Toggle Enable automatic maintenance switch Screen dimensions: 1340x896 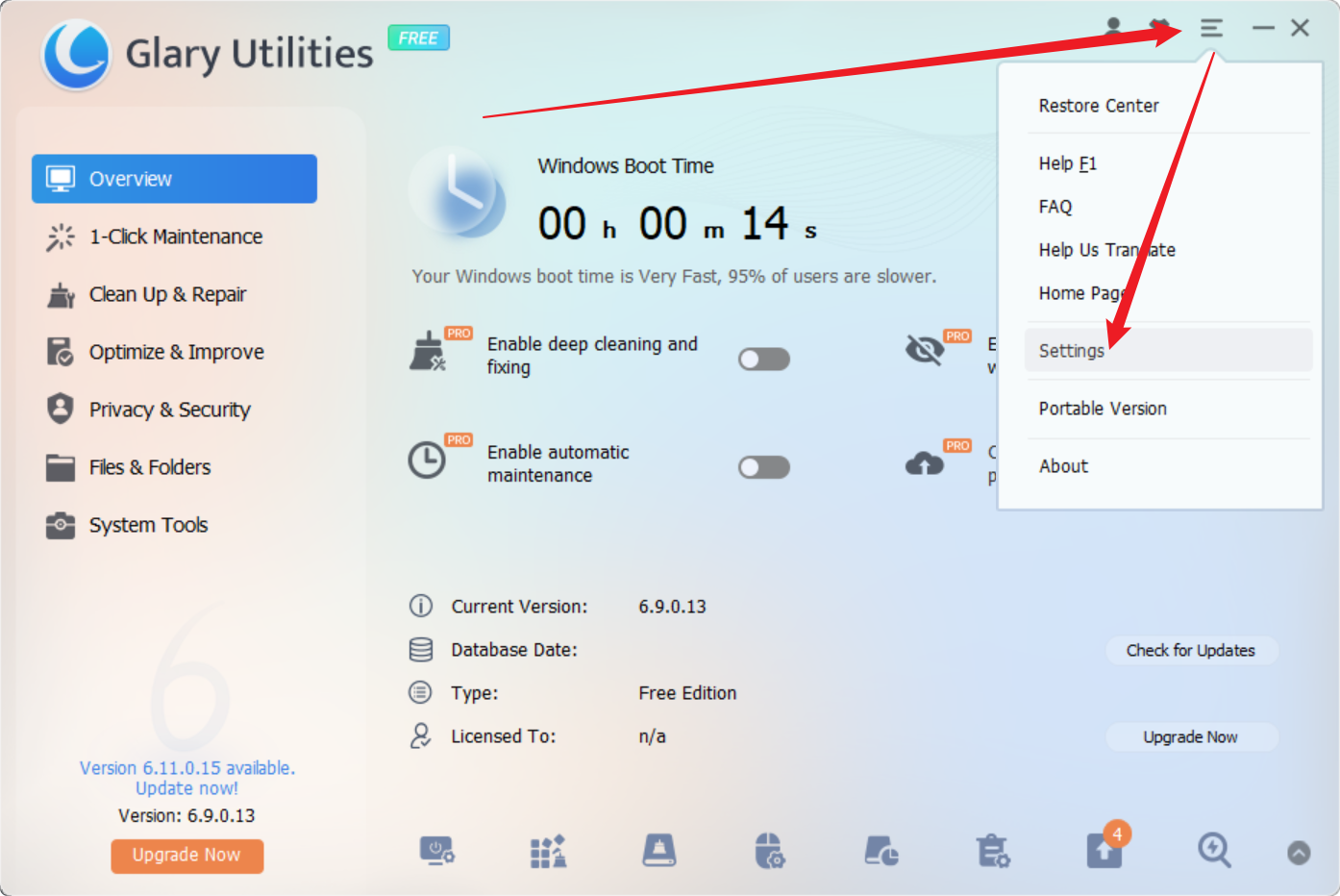(x=764, y=467)
